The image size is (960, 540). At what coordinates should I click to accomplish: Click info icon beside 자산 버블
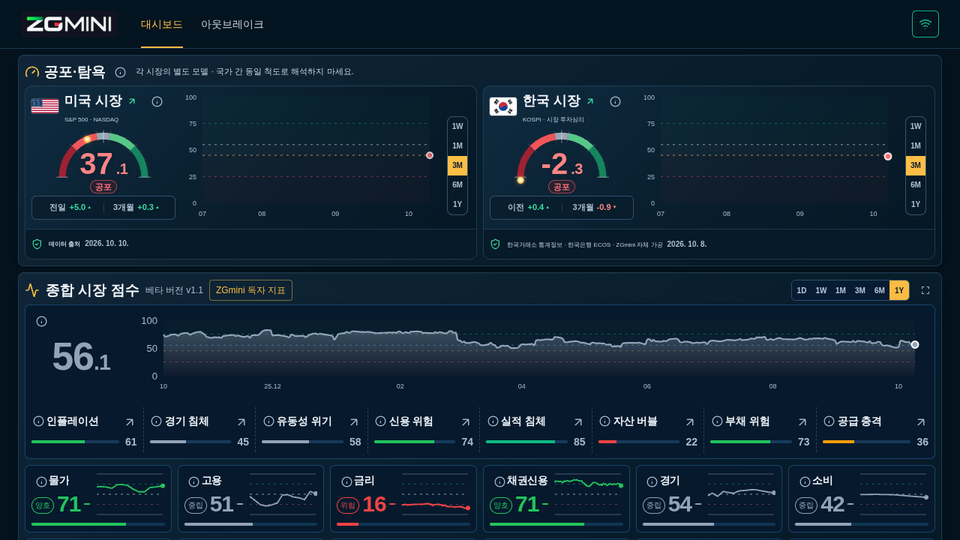coord(605,421)
